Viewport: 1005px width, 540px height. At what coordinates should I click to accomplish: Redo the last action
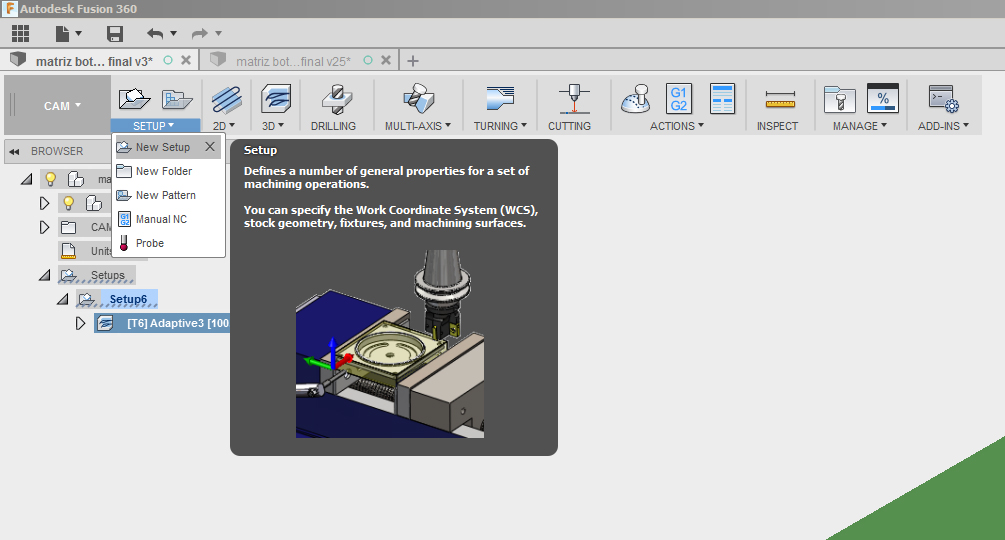[x=200, y=33]
